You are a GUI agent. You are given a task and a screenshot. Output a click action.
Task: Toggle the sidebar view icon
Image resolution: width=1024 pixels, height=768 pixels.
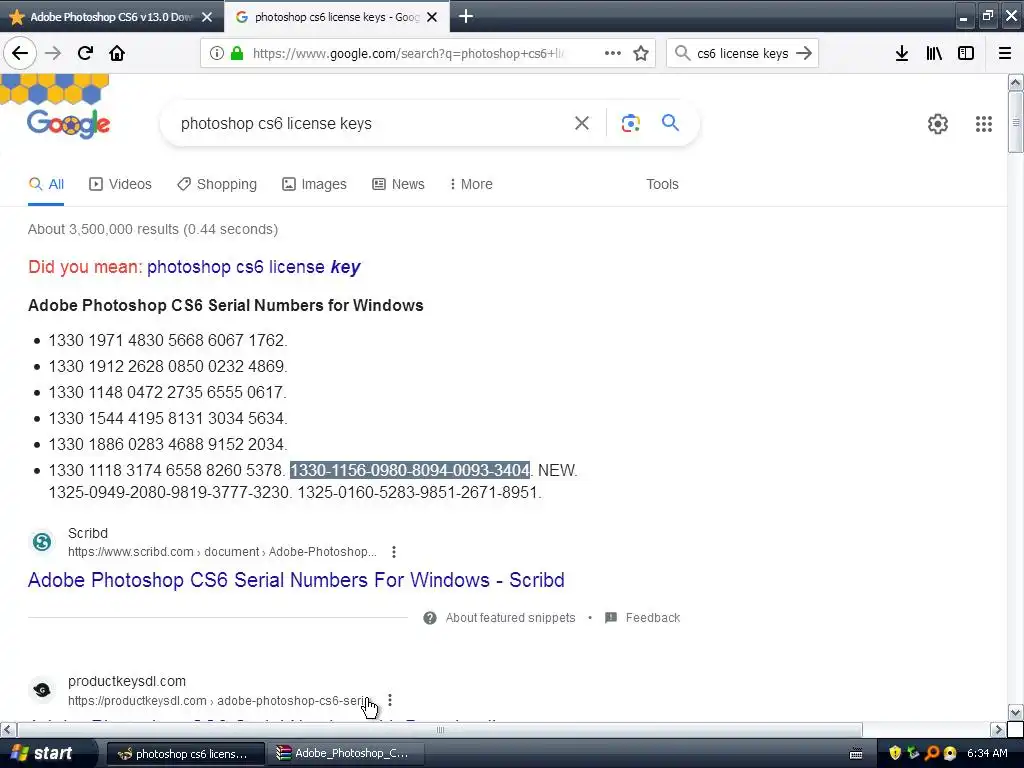pyautogui.click(x=966, y=53)
